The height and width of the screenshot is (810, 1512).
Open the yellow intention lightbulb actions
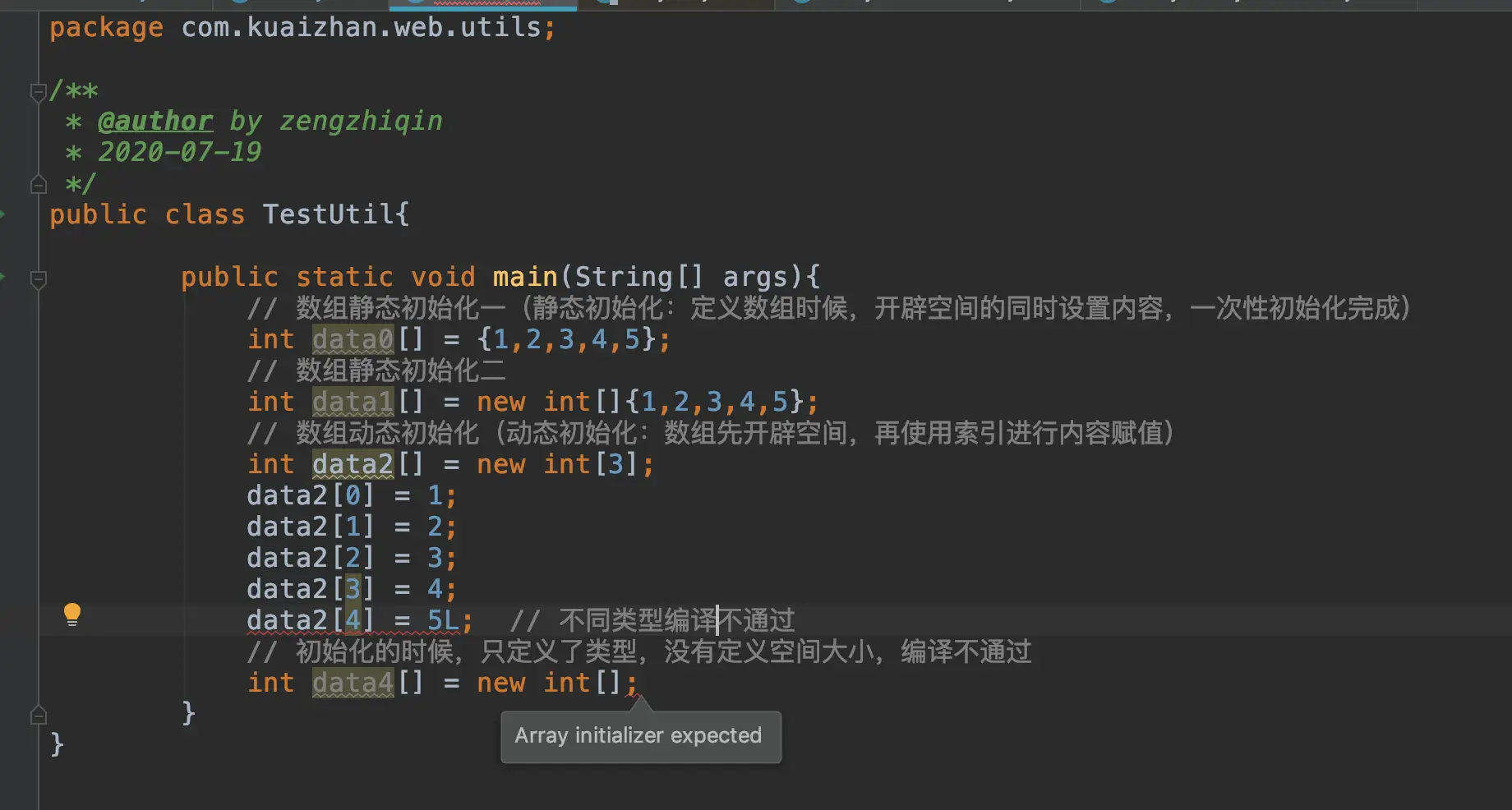point(72,613)
